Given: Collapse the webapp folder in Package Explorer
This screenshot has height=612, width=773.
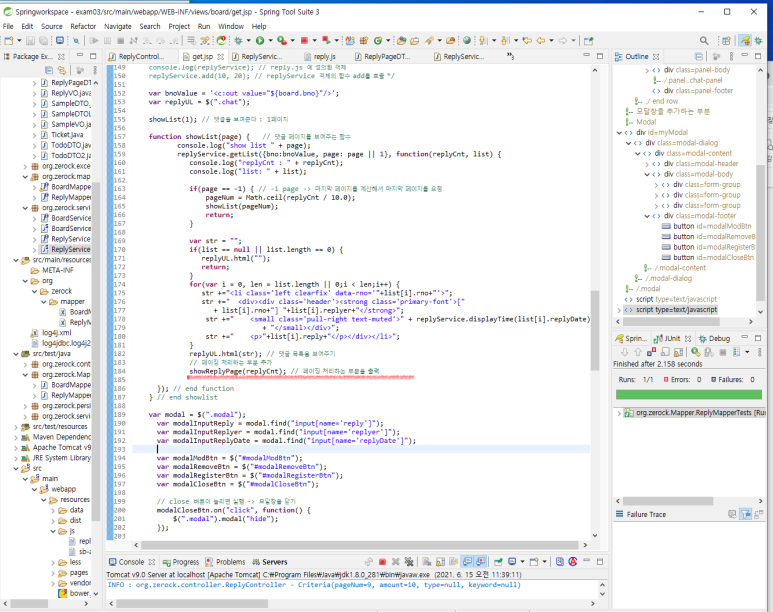Looking at the screenshot, I should 35,489.
